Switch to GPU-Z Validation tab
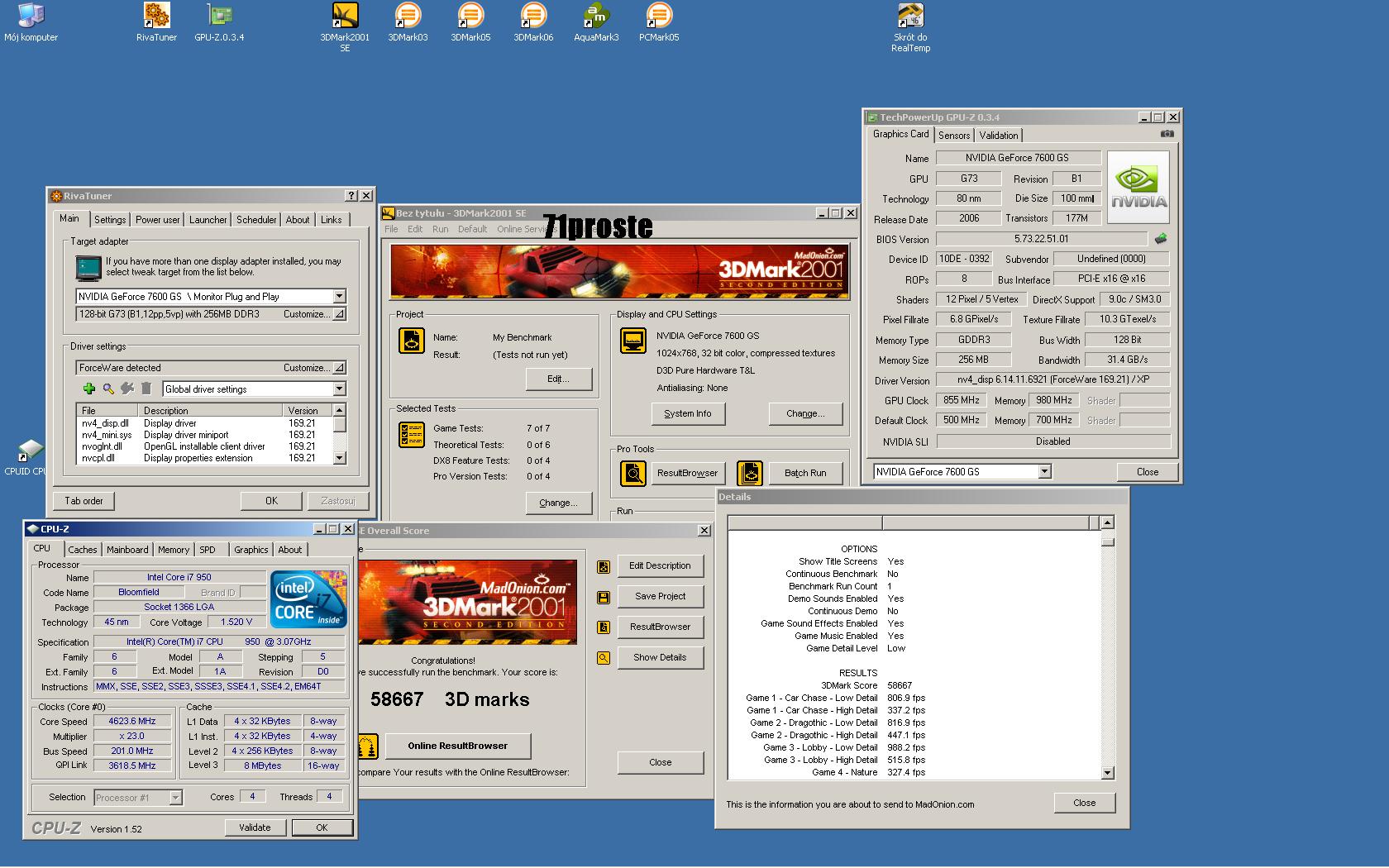 click(x=999, y=136)
